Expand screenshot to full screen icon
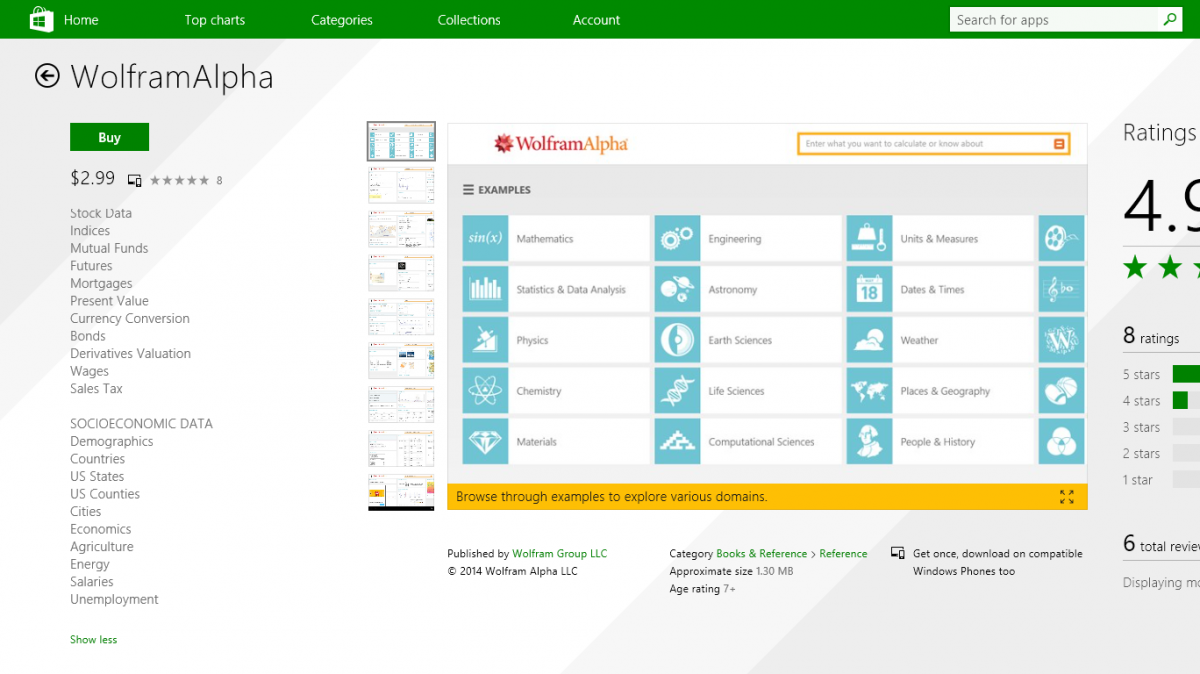The height and width of the screenshot is (674, 1200). (1067, 497)
